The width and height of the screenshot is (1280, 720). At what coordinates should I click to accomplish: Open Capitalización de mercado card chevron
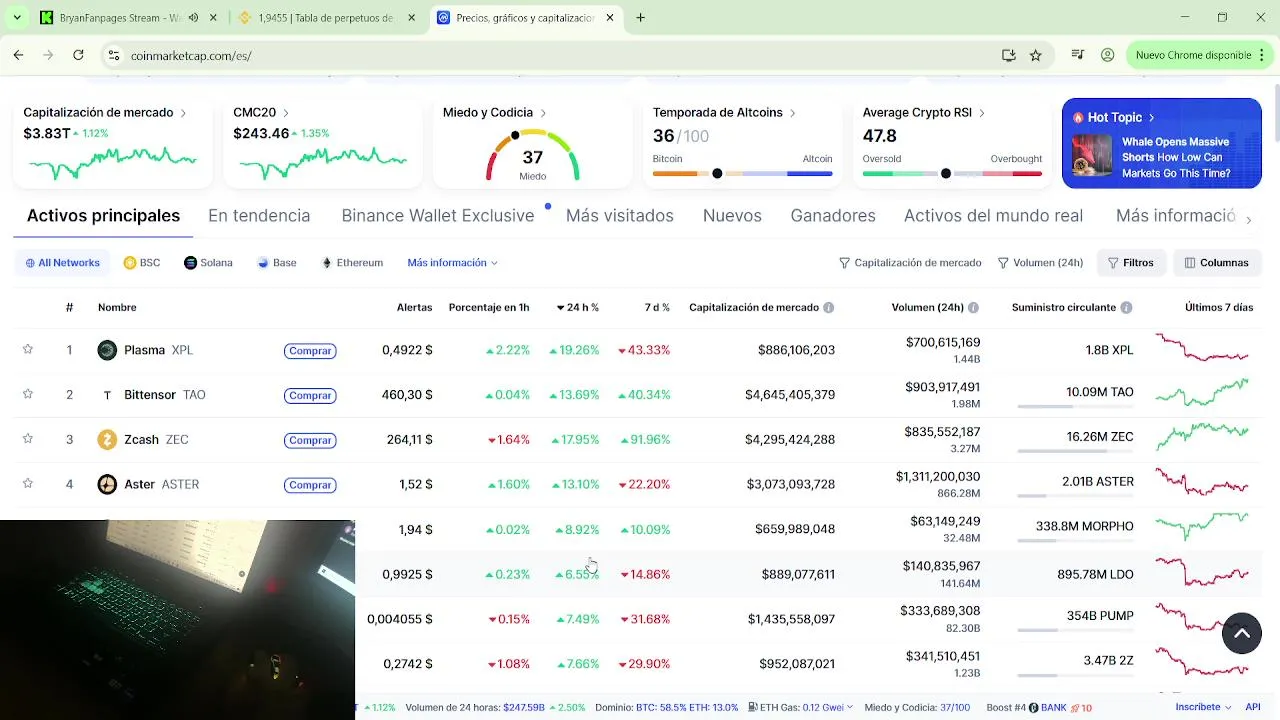tap(183, 113)
